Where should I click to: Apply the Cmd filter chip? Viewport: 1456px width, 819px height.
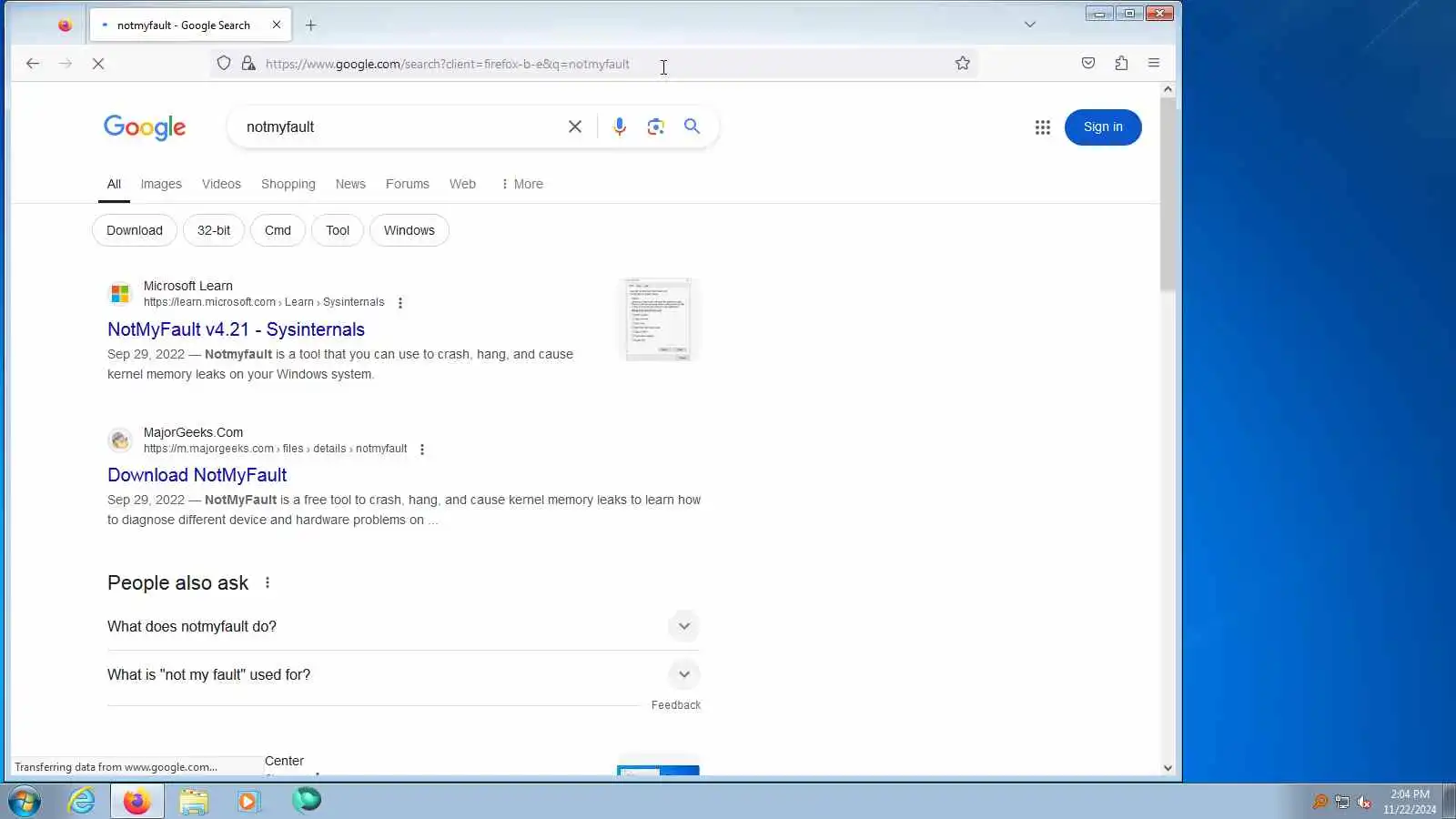click(x=278, y=230)
